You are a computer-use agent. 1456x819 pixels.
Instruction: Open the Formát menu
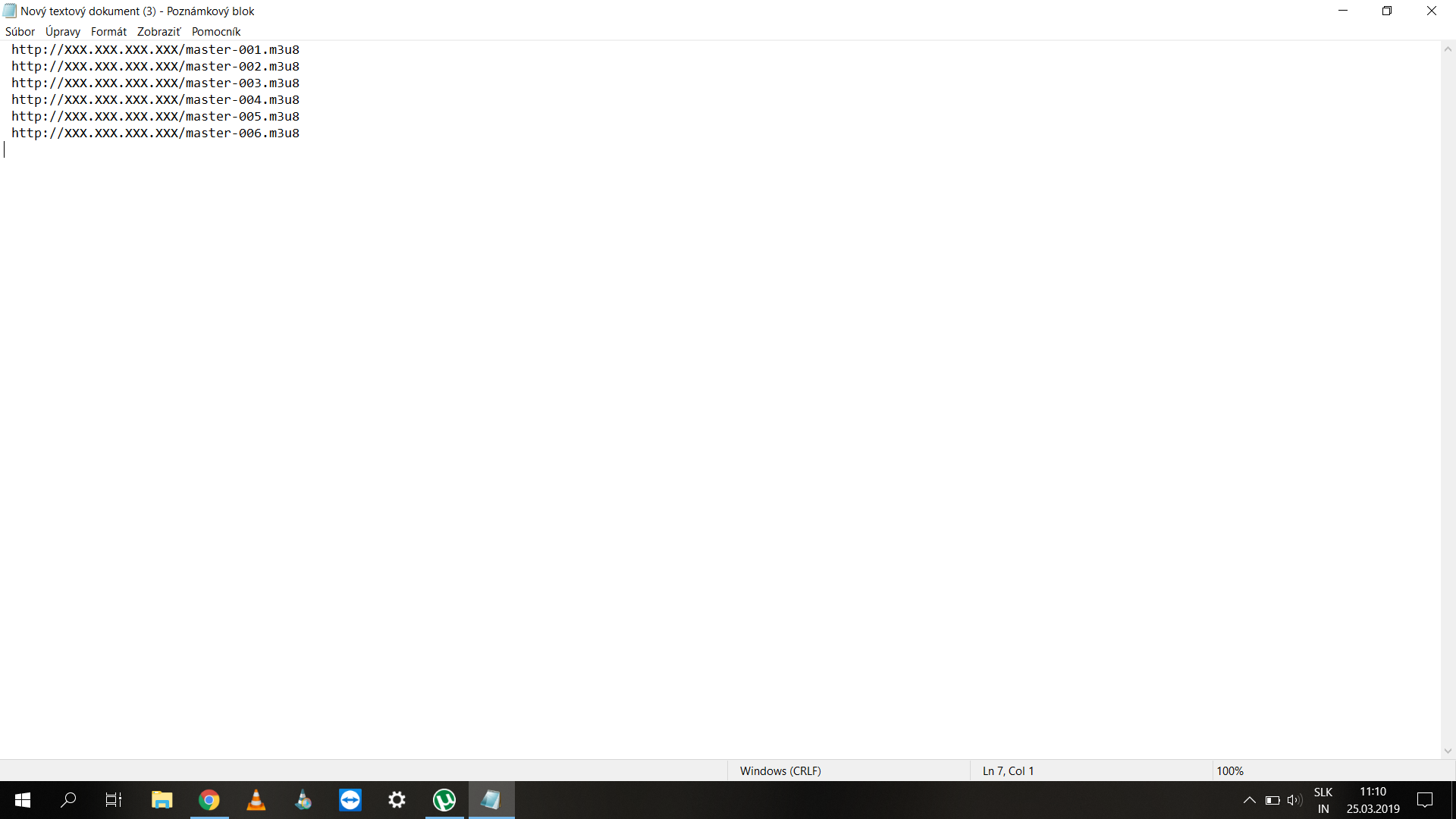(108, 31)
